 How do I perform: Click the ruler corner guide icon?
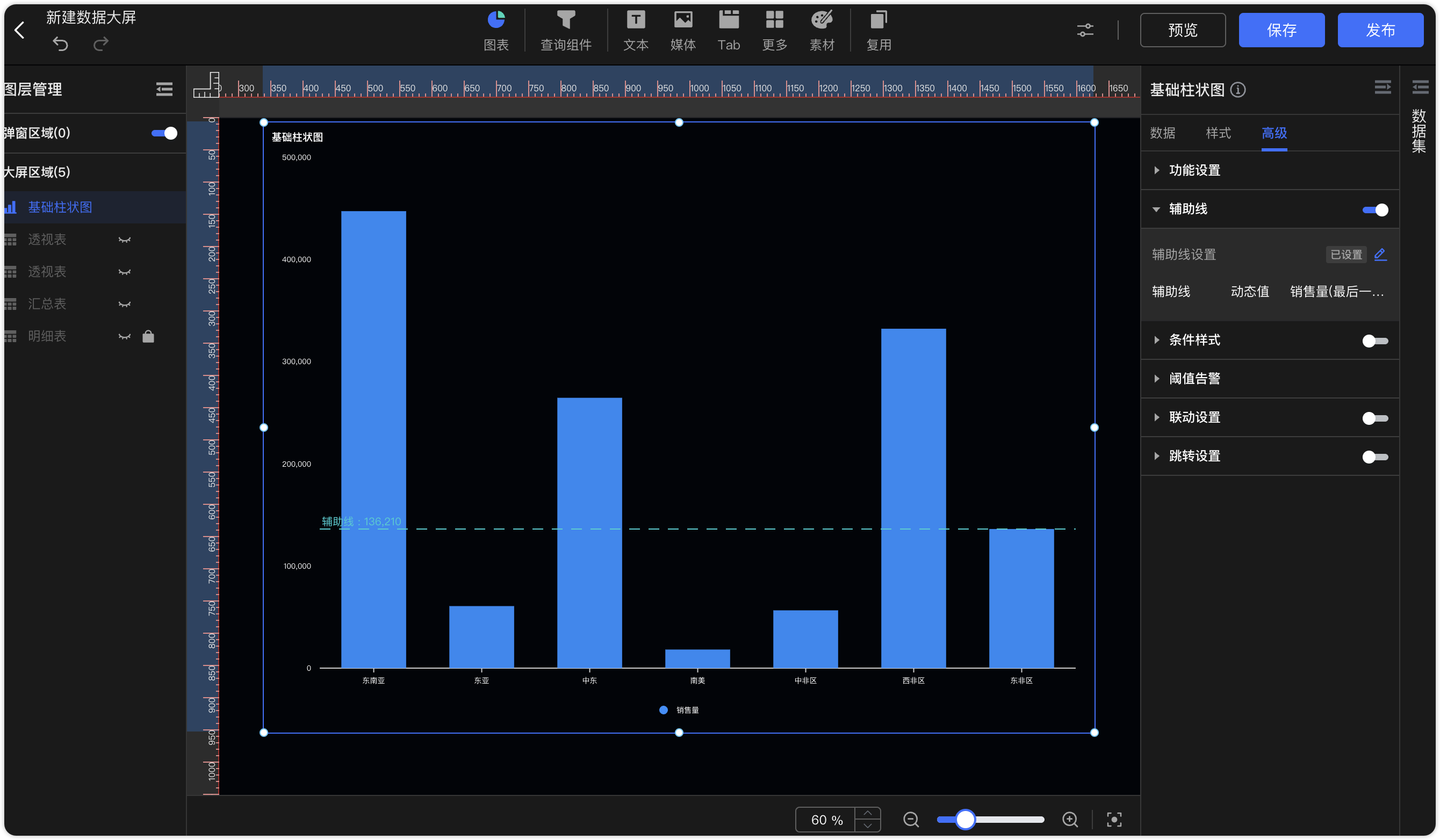[x=206, y=84]
